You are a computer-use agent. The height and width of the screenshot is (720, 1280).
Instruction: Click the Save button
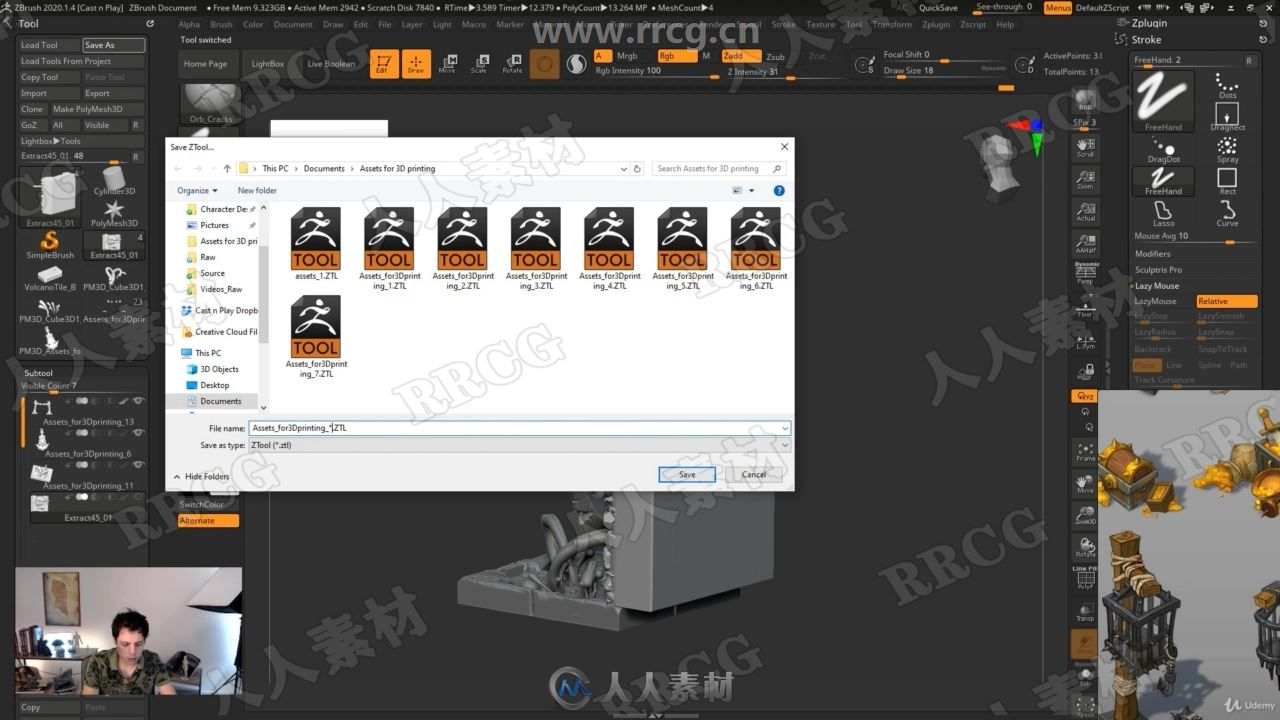point(687,475)
